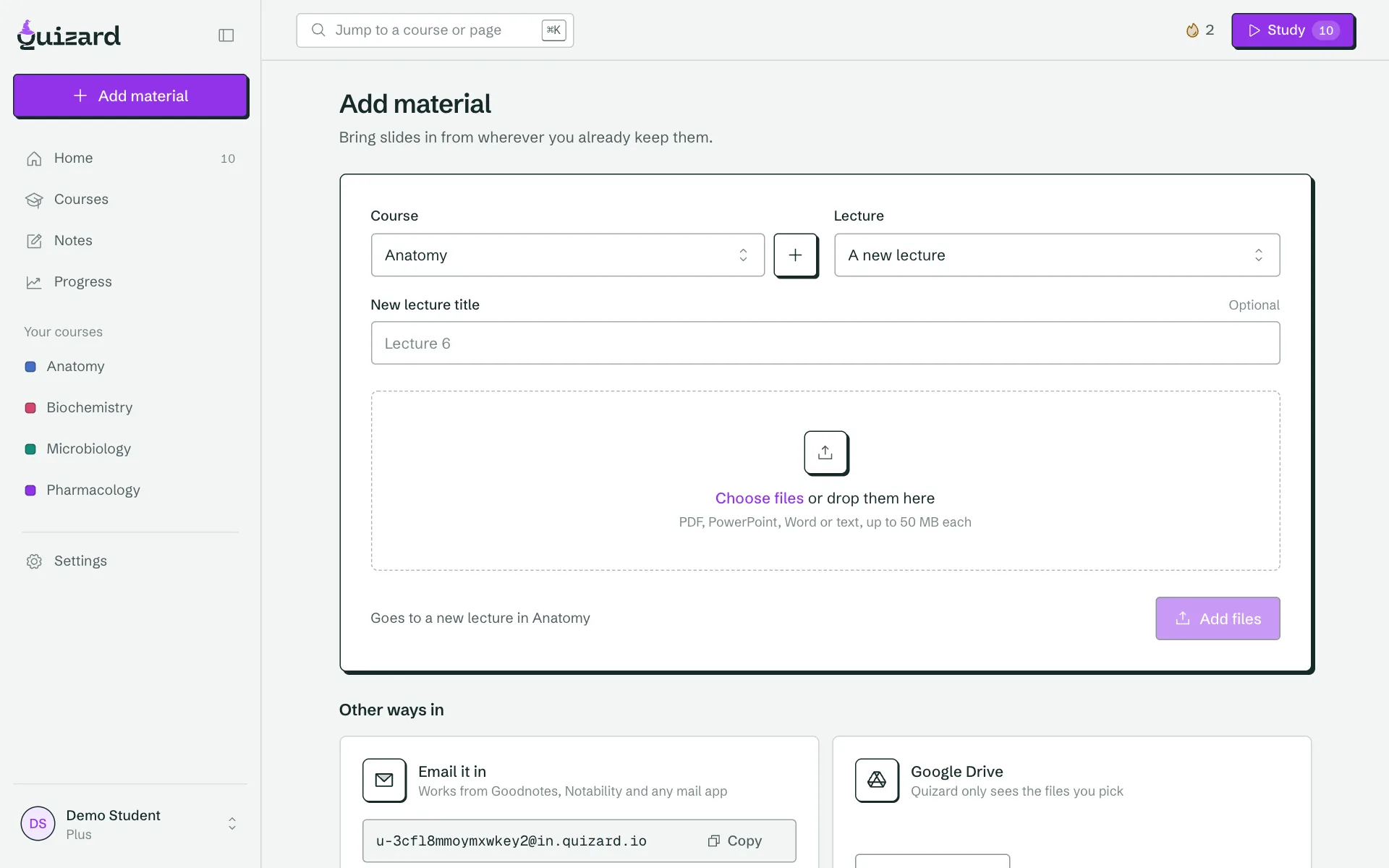Click the search magnifier icon
Screen dimensions: 1389x868
(x=318, y=30)
